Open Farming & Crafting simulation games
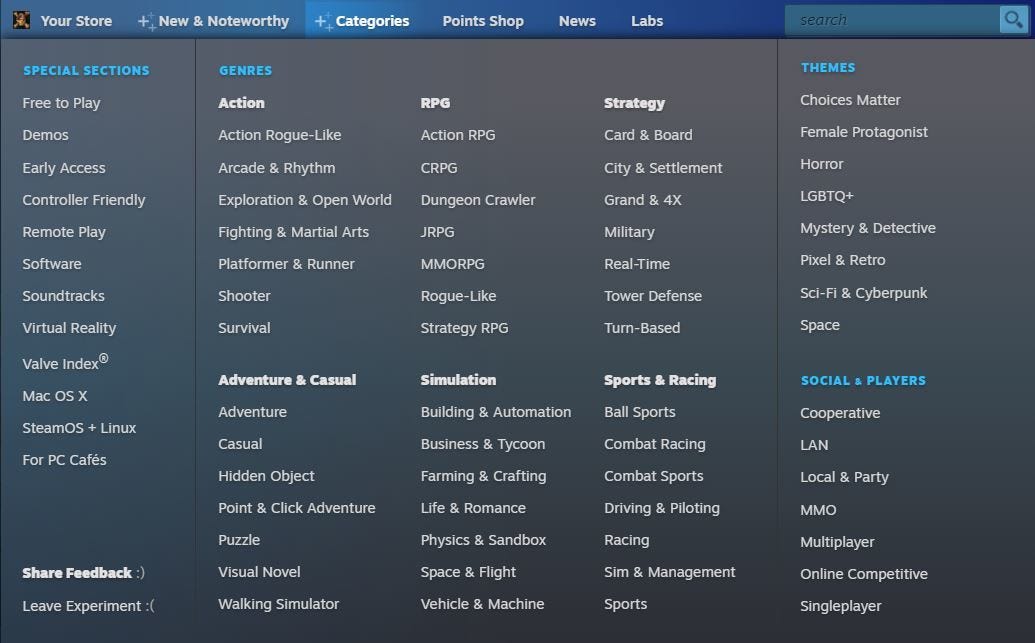Screen dimensions: 1035x643 click(x=483, y=476)
